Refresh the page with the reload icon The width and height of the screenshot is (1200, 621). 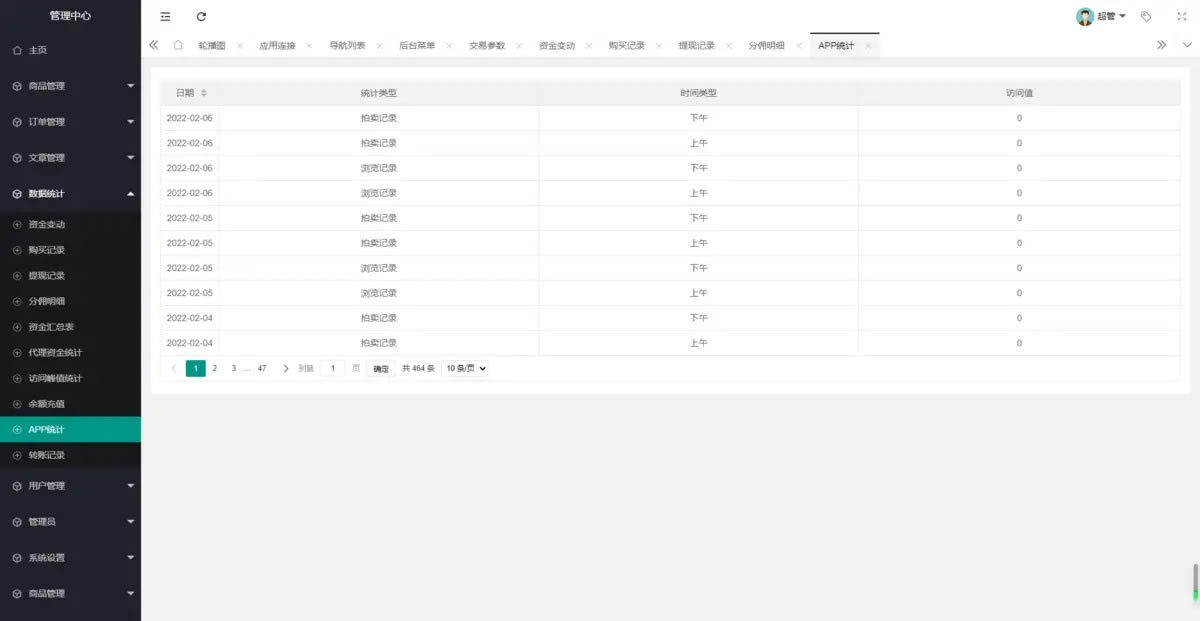[x=201, y=16]
